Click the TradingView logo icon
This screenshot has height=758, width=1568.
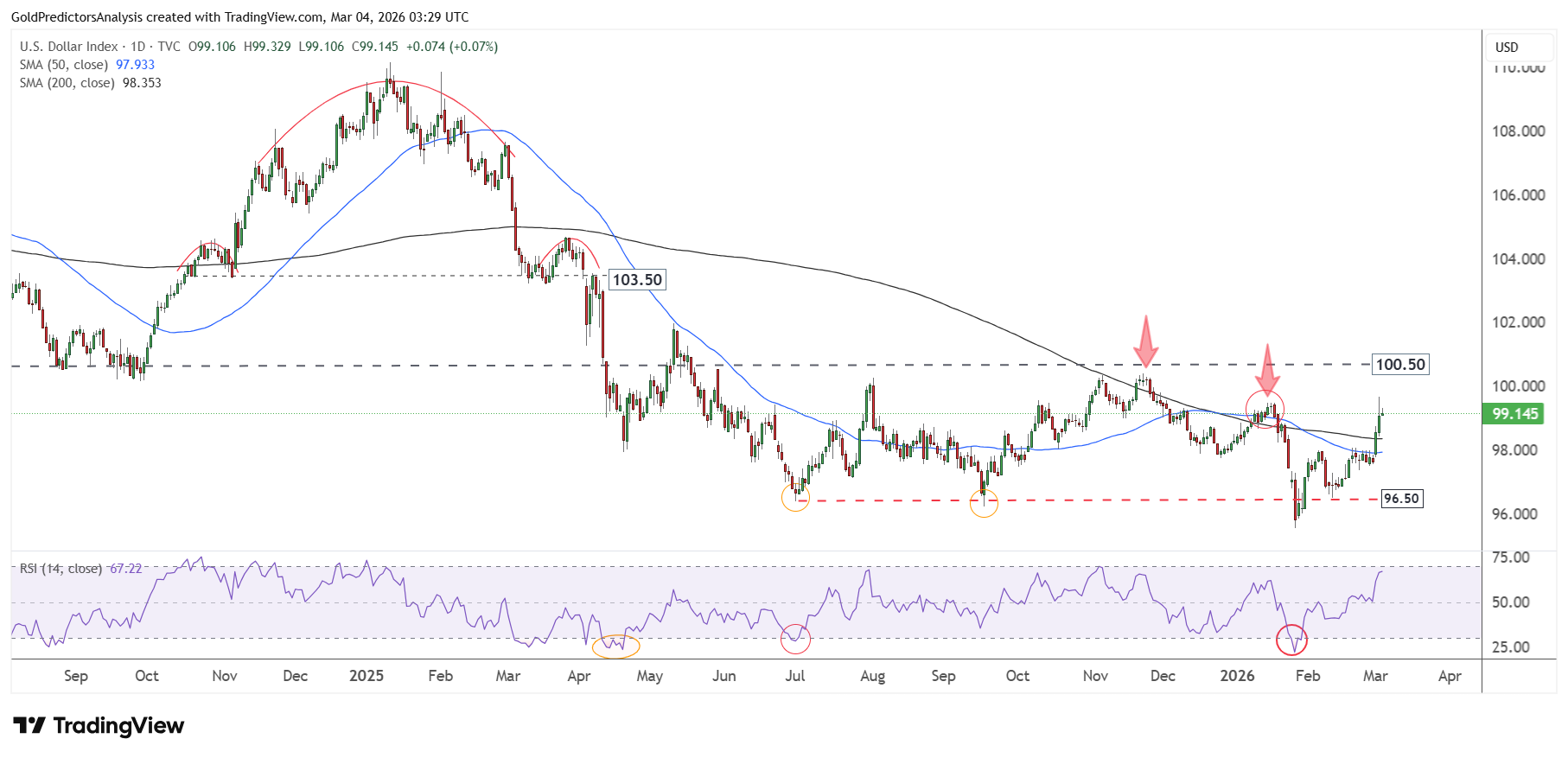tap(29, 725)
